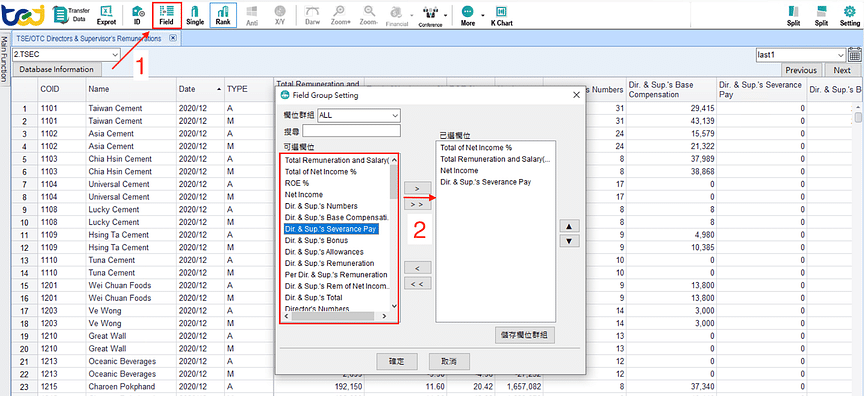Click the COID column header
864x396 pixels.
click(x=62, y=89)
